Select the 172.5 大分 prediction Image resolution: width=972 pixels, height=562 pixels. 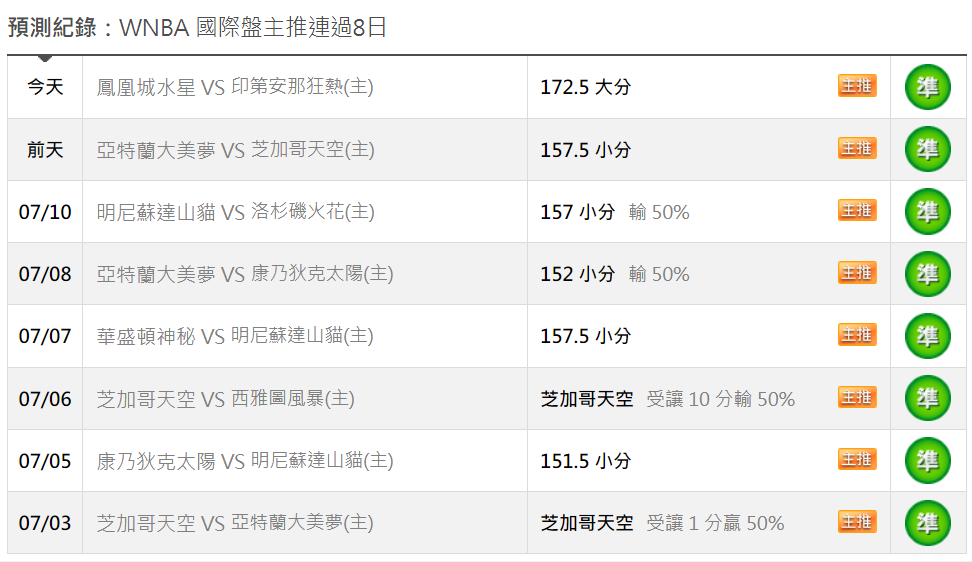click(x=585, y=87)
